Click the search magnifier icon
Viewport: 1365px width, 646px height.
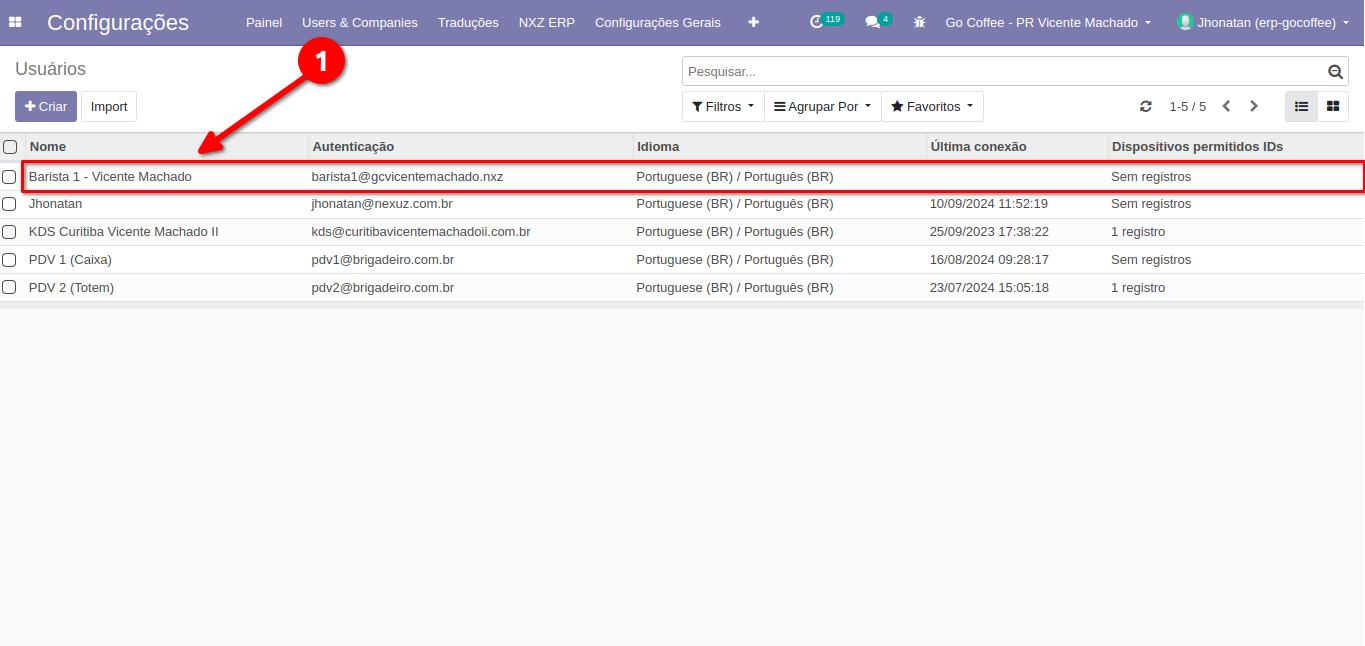tap(1334, 72)
